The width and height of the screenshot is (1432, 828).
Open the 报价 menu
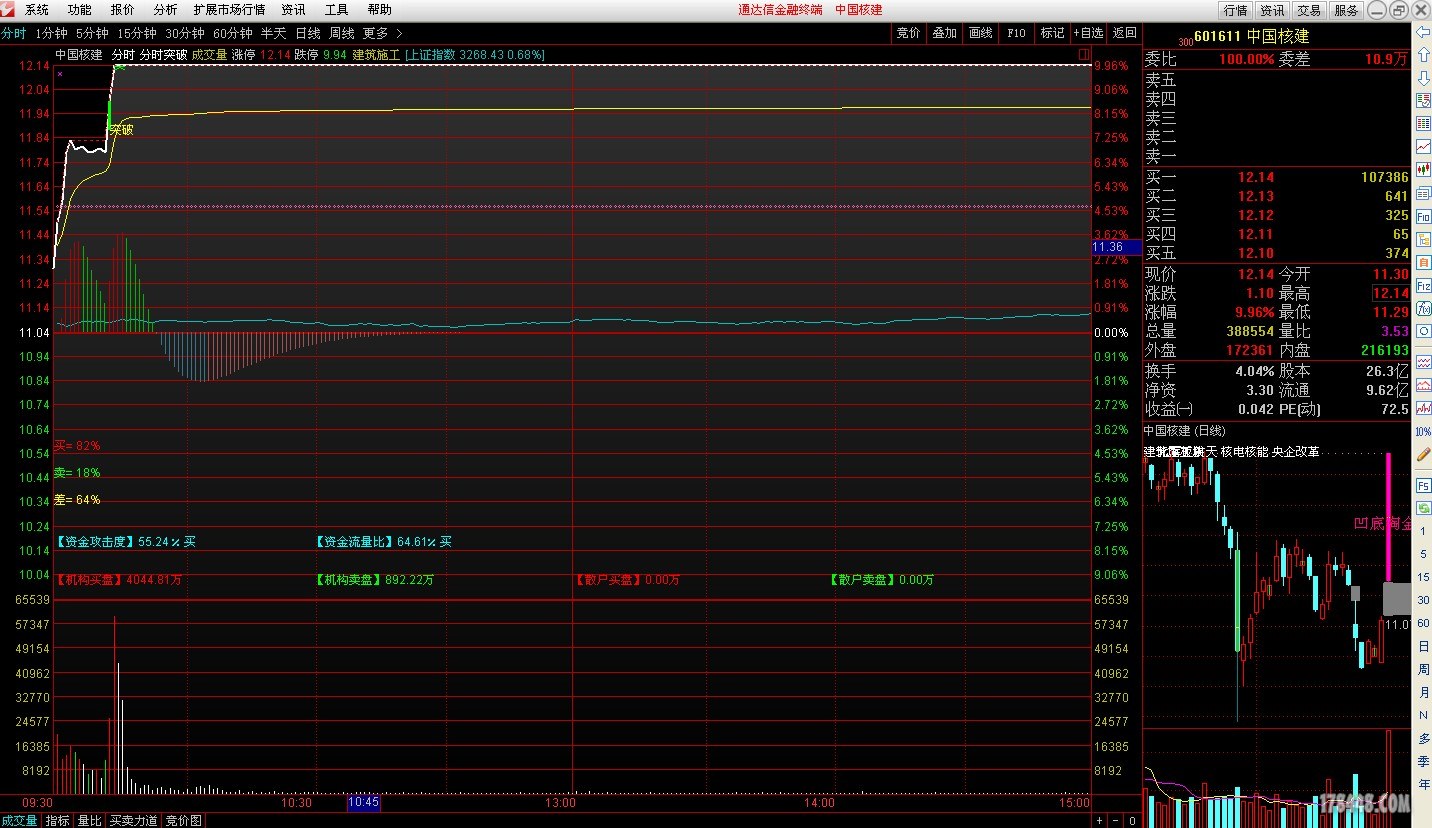(122, 9)
